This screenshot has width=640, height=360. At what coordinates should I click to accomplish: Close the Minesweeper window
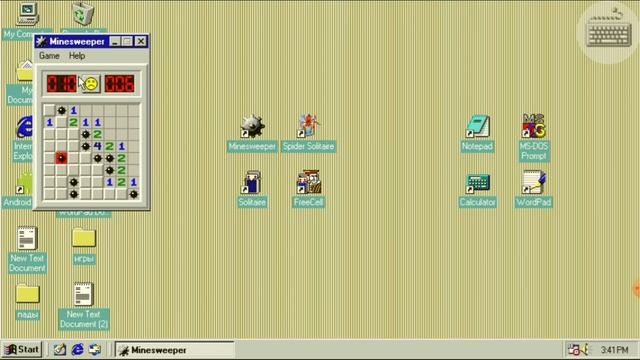click(140, 42)
